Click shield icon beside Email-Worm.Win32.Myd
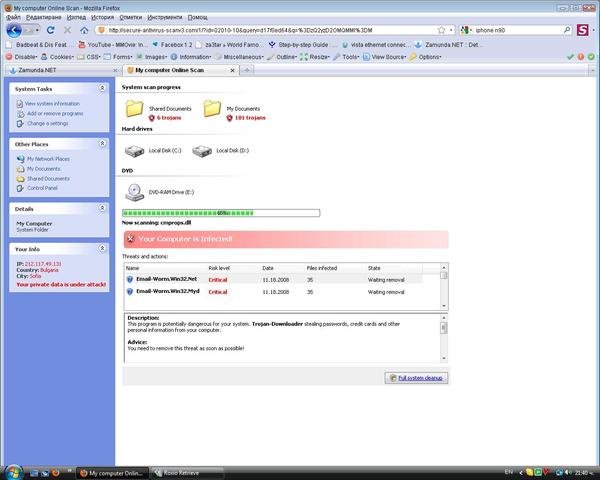The height and width of the screenshot is (480, 600). point(130,292)
